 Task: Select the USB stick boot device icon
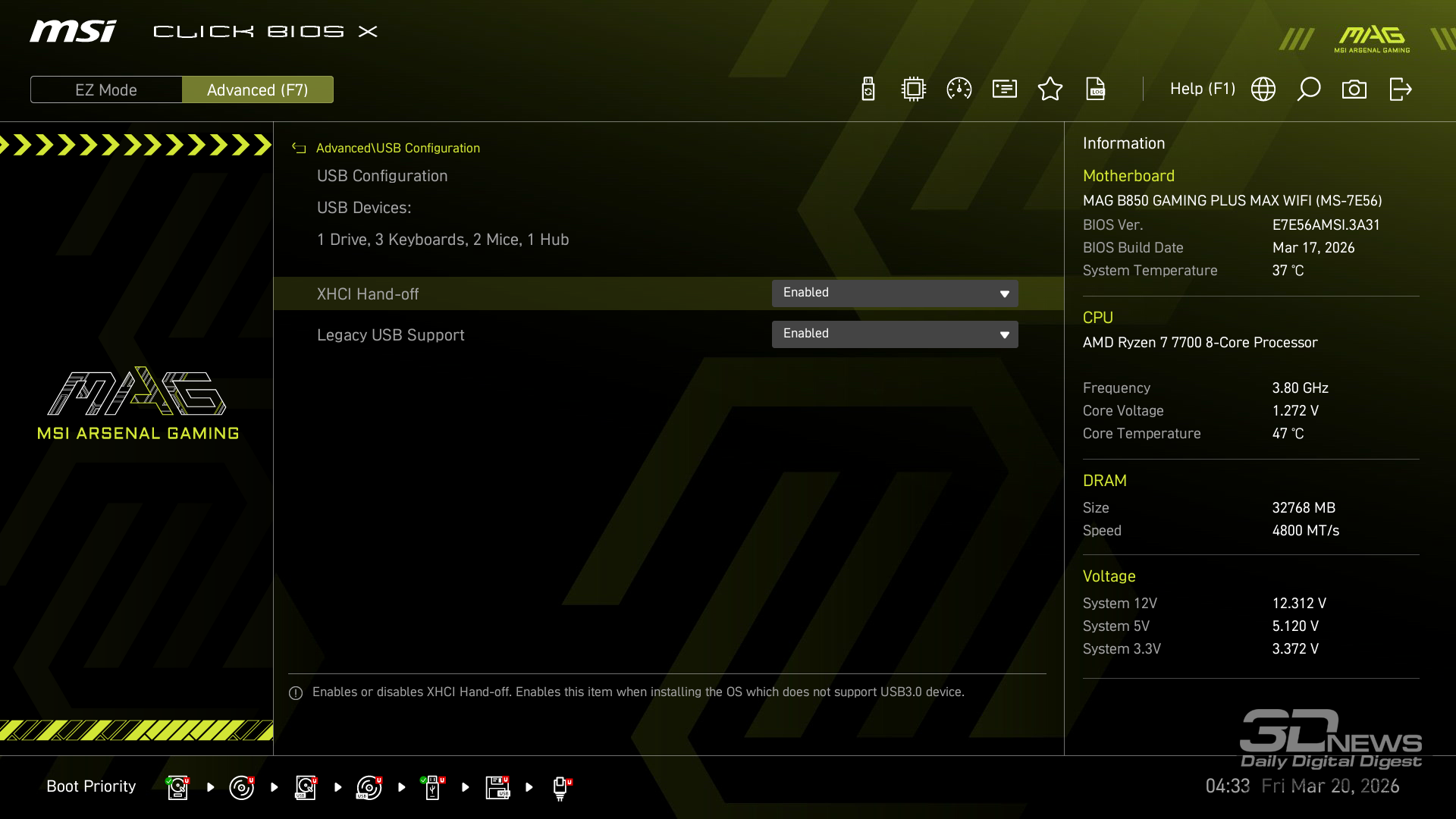(433, 787)
